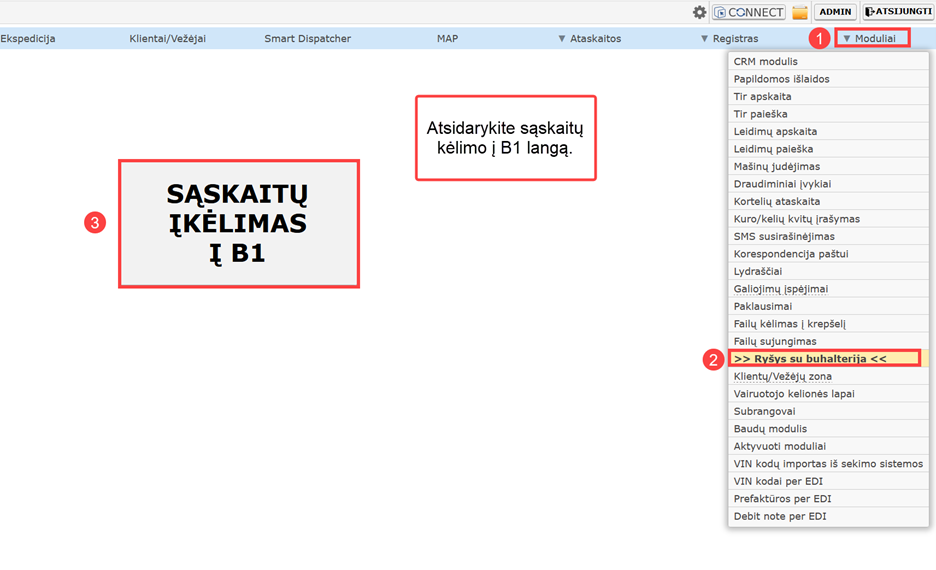The image size is (936, 570).
Task: Select Kuro/kelių kvitų įrašymas
Action: [829, 219]
